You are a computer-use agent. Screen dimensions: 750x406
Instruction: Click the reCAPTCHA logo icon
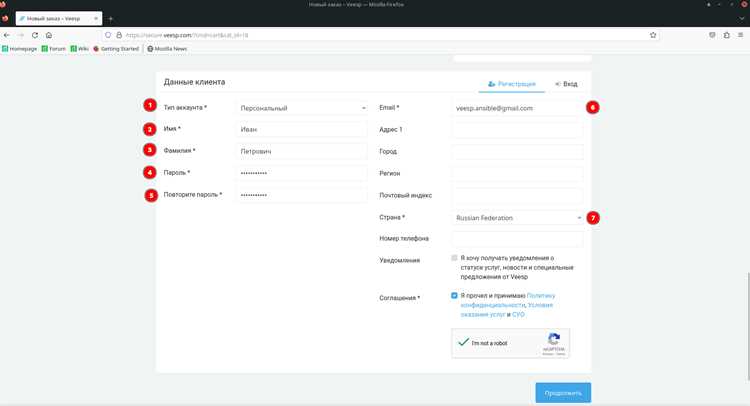tap(554, 339)
